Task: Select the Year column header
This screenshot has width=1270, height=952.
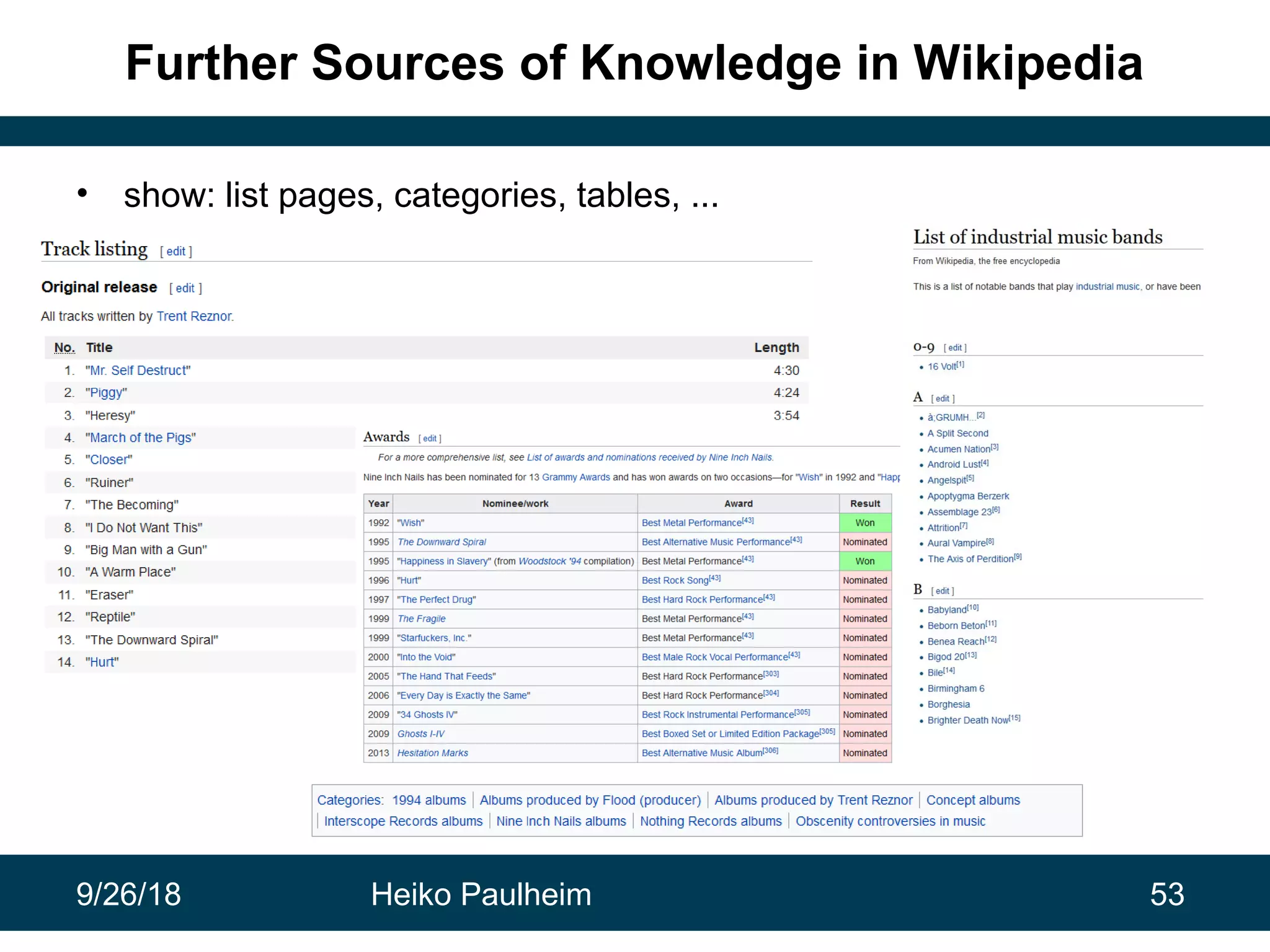Action: [378, 504]
